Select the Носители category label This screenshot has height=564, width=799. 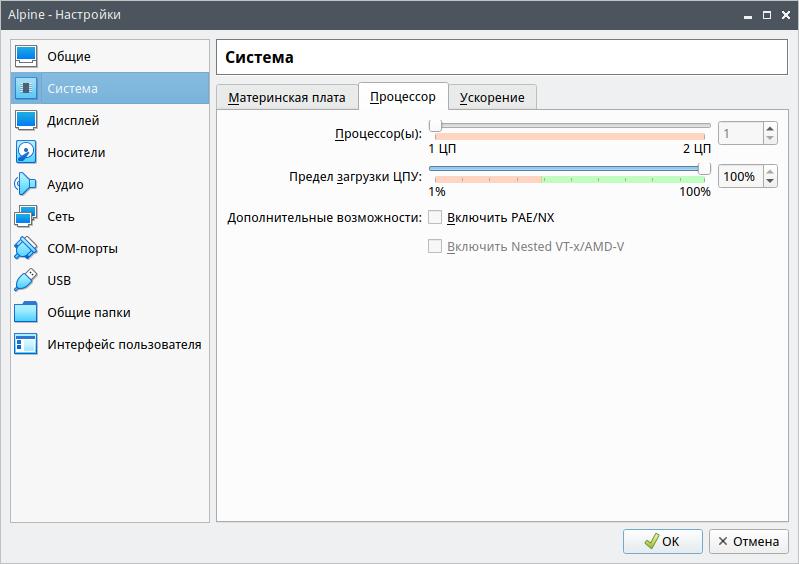76,153
